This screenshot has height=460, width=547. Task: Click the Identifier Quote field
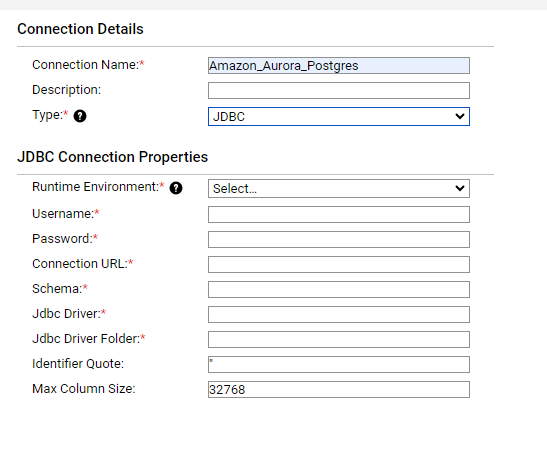tap(339, 364)
